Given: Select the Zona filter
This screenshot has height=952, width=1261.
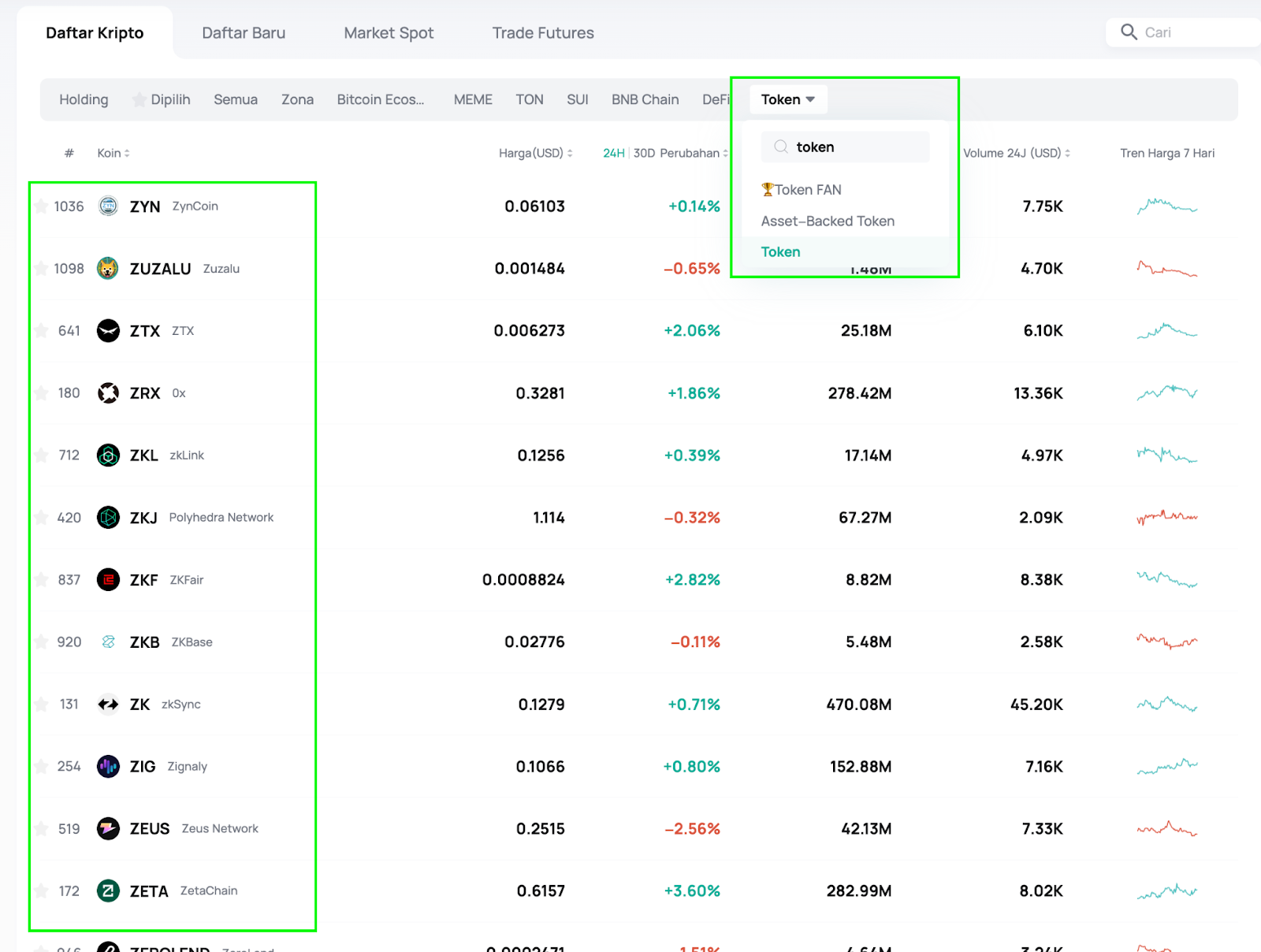Looking at the screenshot, I should pyautogui.click(x=297, y=99).
